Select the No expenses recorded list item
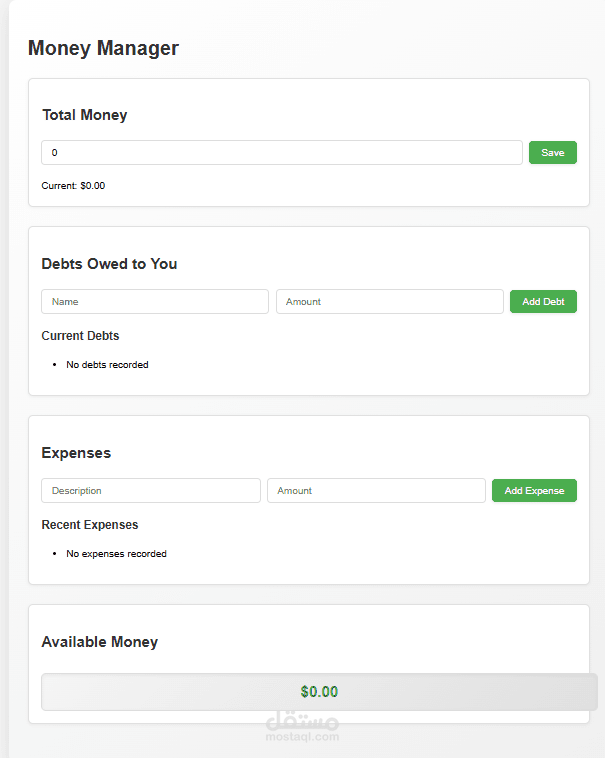Image resolution: width=605 pixels, height=758 pixels. tap(116, 554)
